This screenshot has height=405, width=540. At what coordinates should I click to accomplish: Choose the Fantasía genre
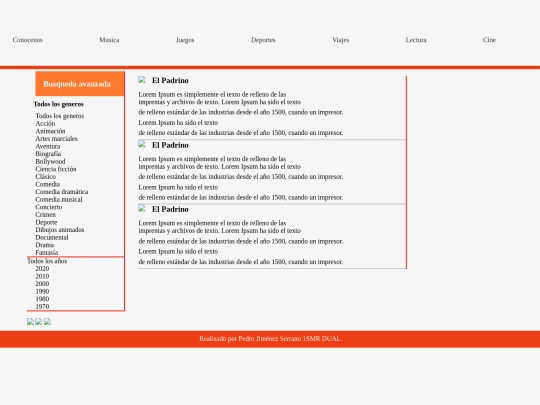(46, 252)
